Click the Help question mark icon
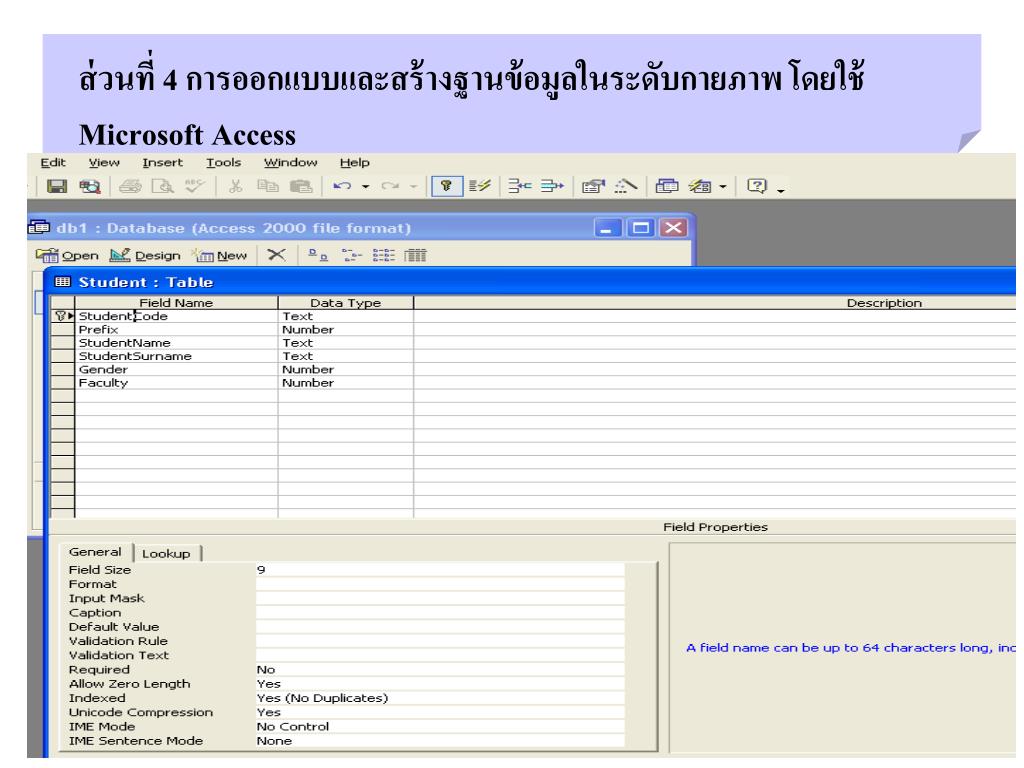Screen dimensions: 1024x768 click(x=757, y=187)
